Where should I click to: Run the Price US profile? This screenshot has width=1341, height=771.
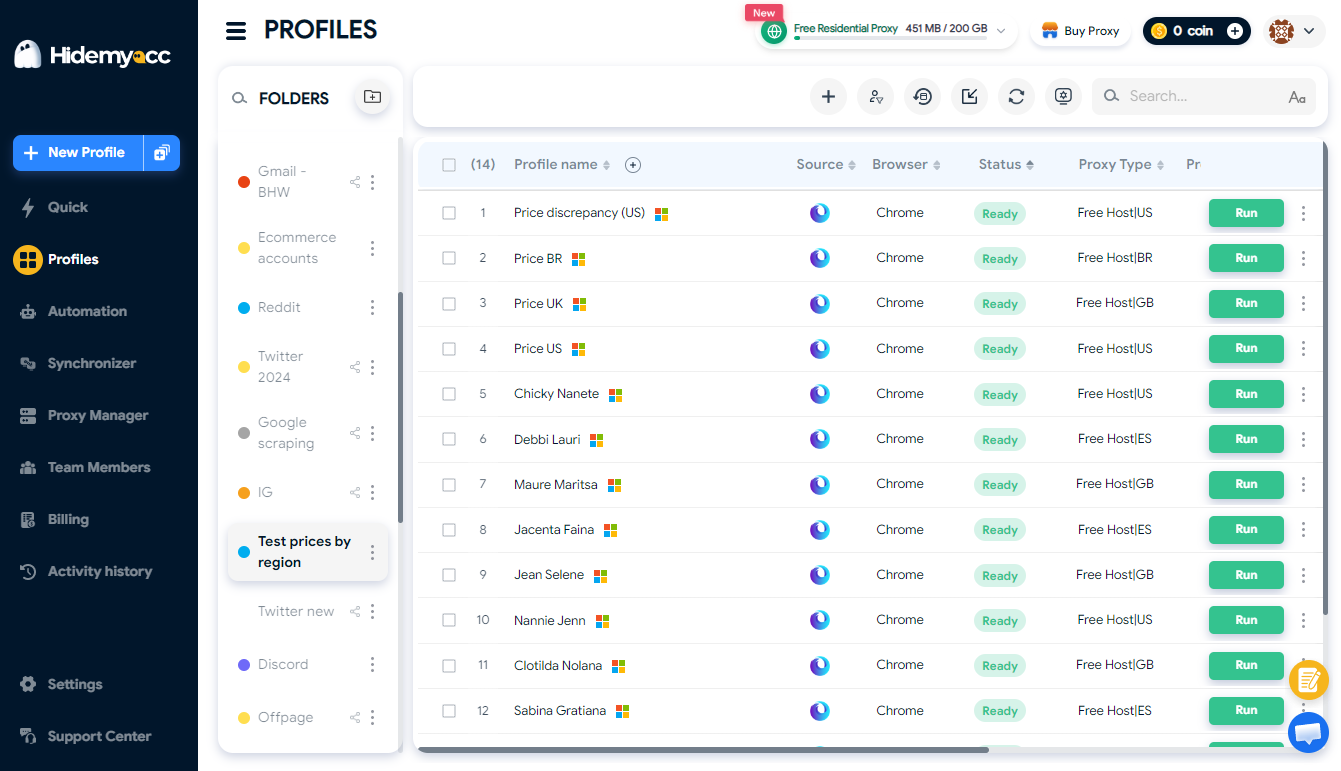(x=1246, y=348)
